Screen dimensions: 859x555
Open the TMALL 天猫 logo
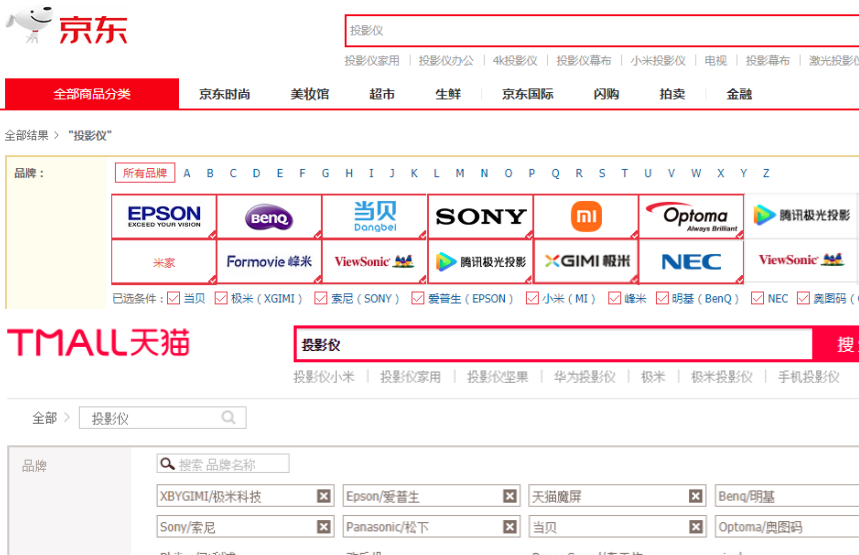[99, 343]
